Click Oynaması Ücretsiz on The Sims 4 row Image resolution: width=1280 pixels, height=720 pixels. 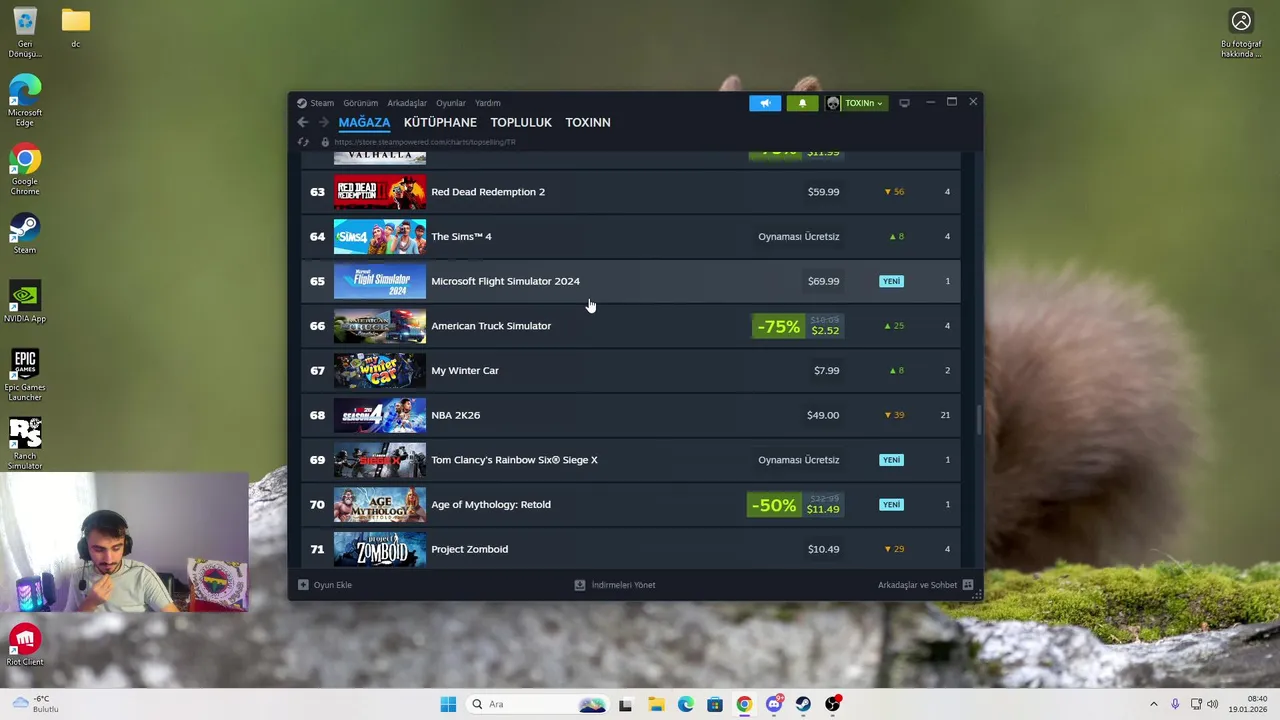[x=799, y=237]
